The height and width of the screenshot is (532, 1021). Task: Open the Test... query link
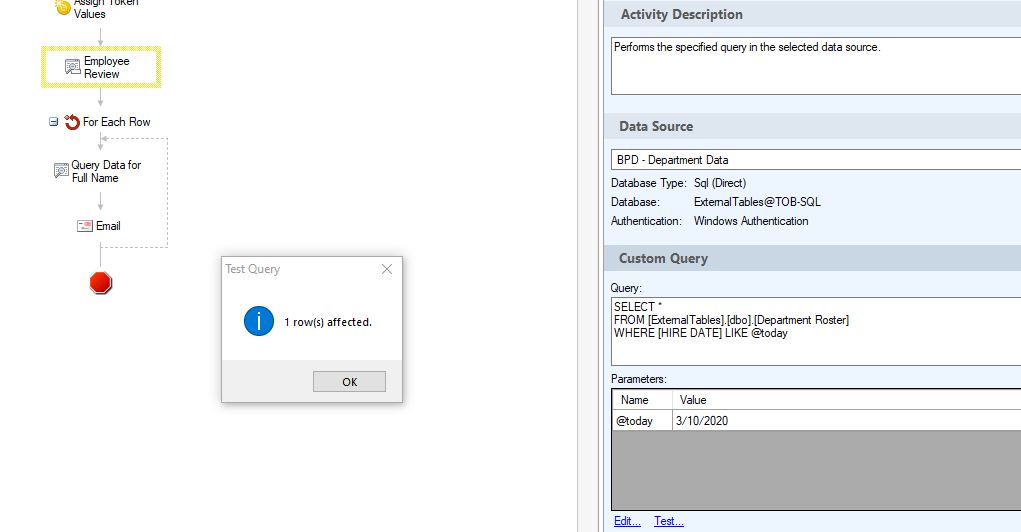pos(669,521)
